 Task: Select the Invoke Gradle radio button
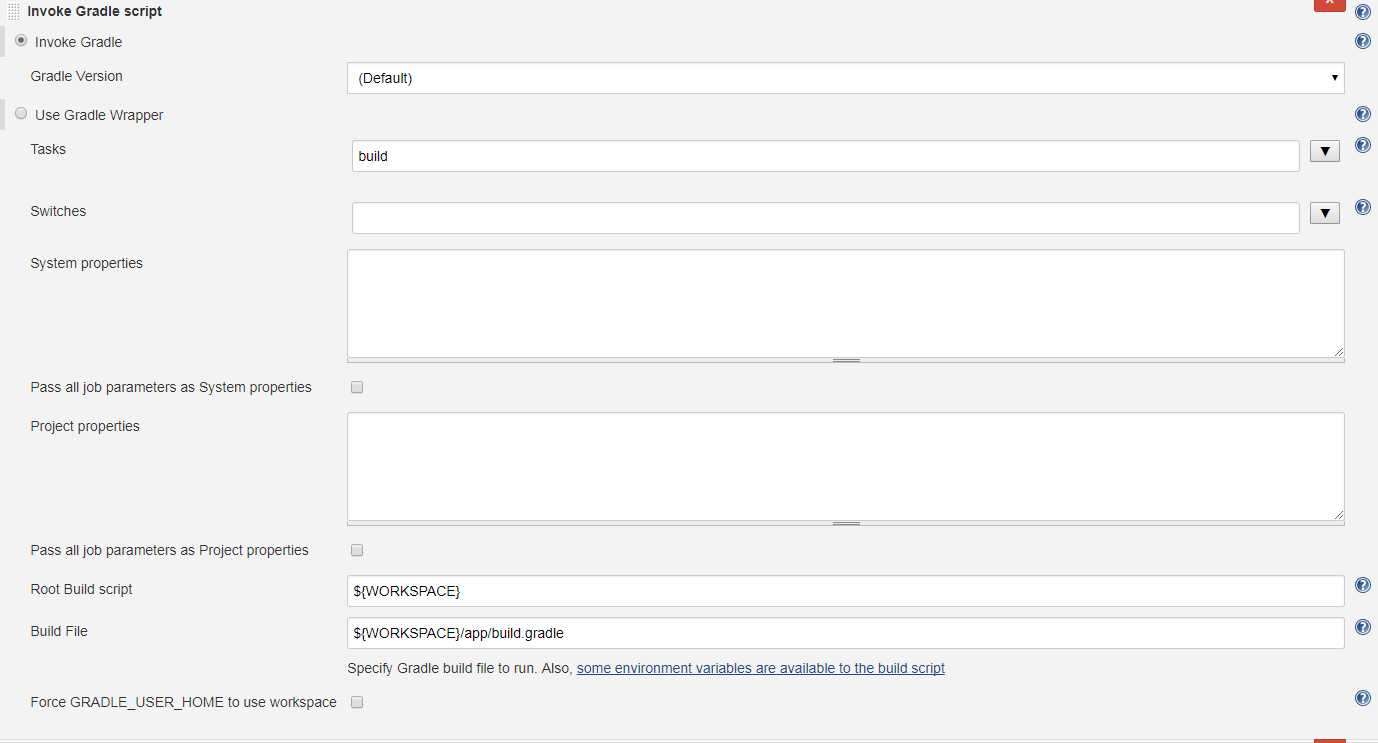pyautogui.click(x=21, y=40)
